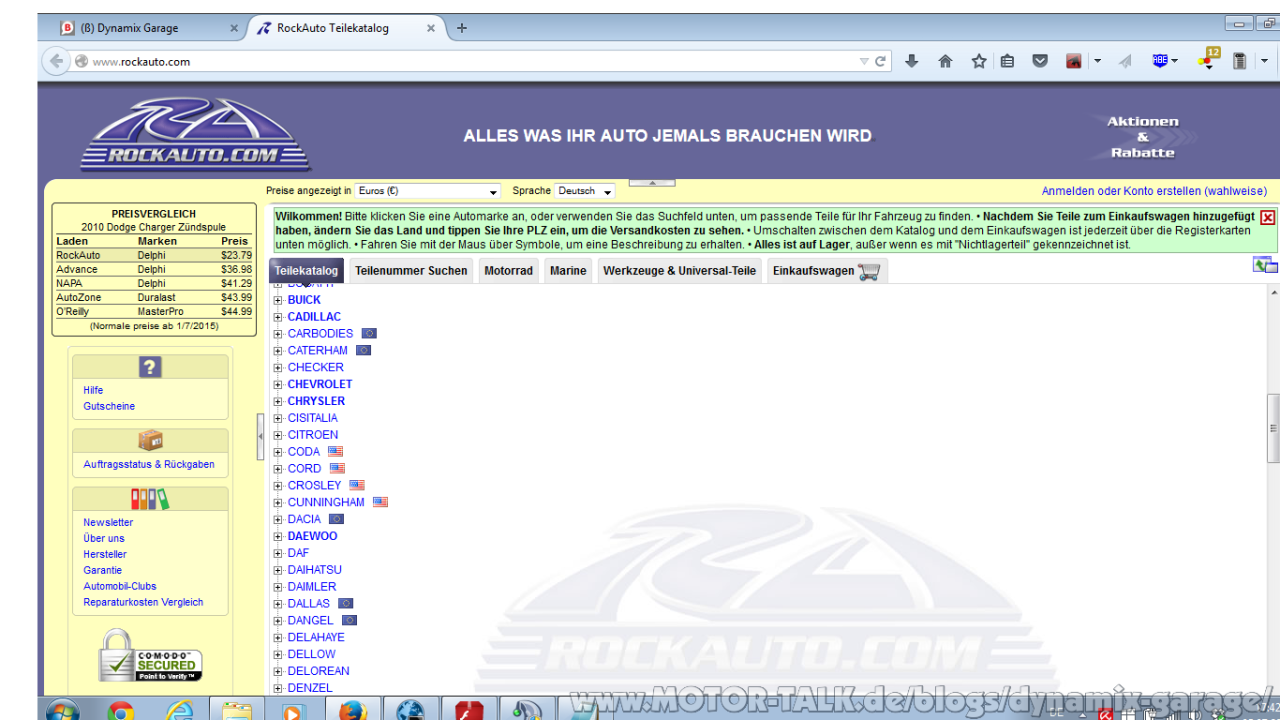Open the Euros currency dropdown

coord(428,191)
